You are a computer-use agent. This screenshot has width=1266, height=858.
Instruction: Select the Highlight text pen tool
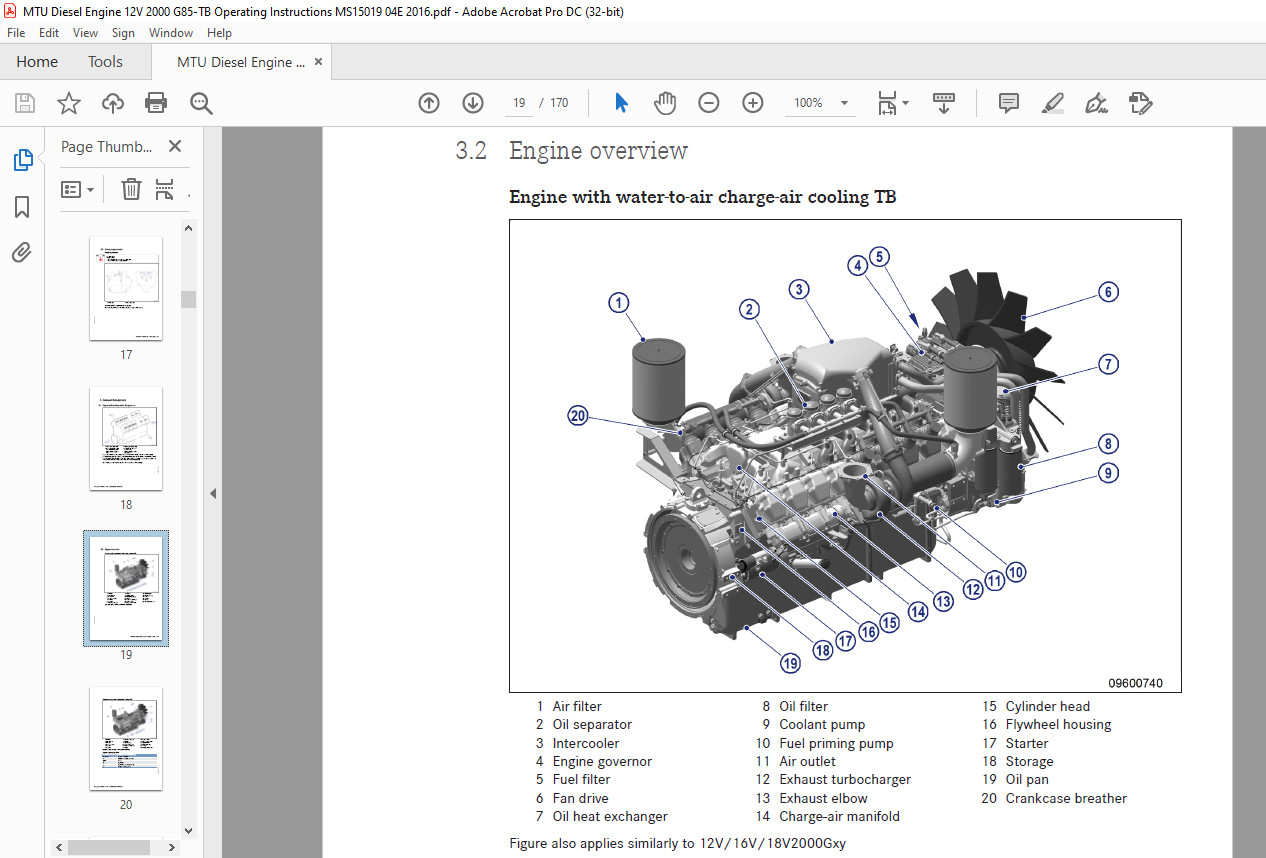click(x=1052, y=103)
